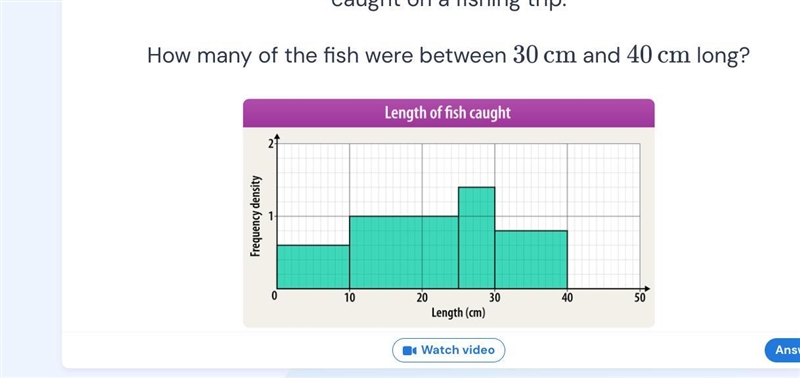Click the blue Answer button
800x378 pixels.
pos(783,350)
